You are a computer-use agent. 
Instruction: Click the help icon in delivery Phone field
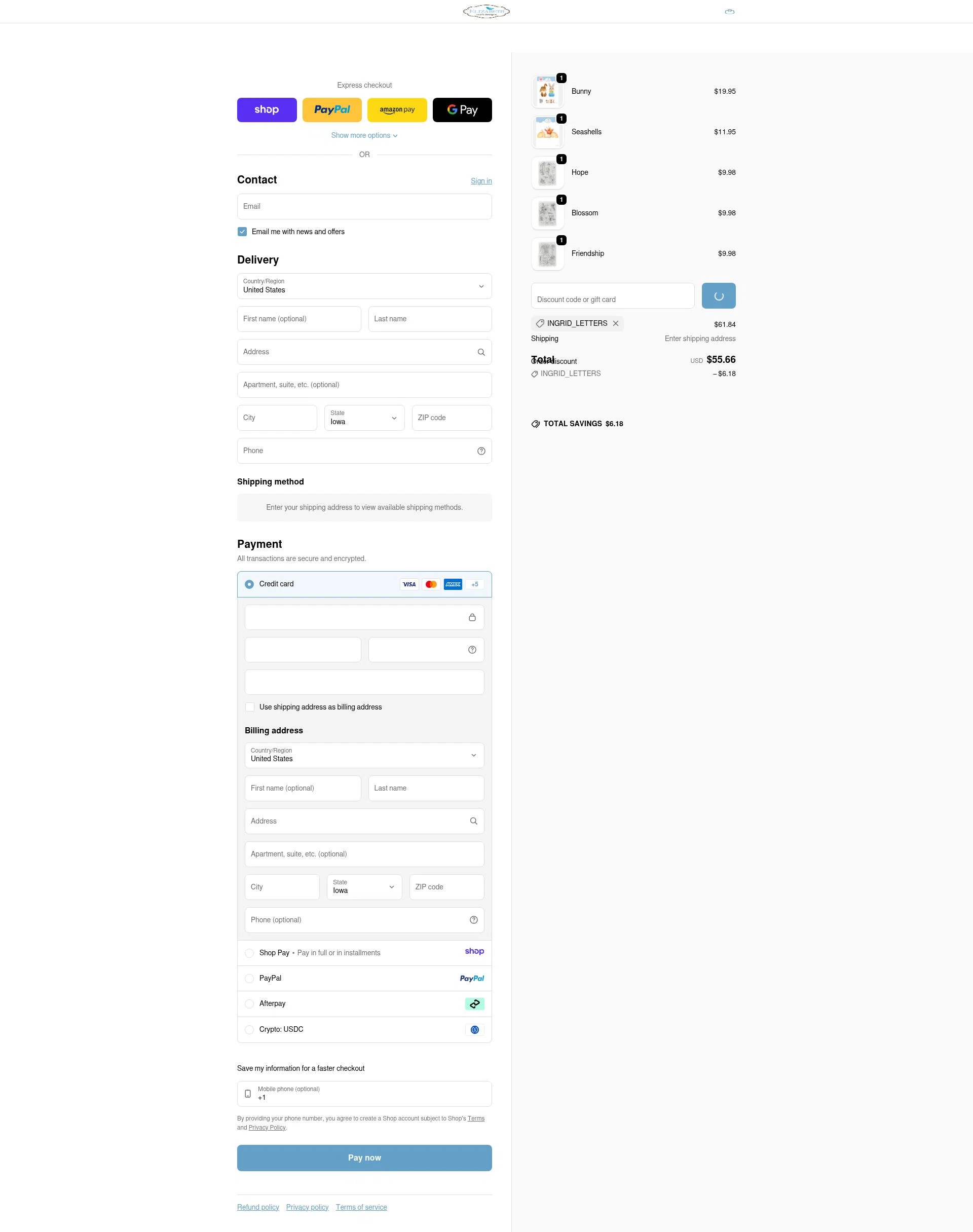(x=481, y=451)
